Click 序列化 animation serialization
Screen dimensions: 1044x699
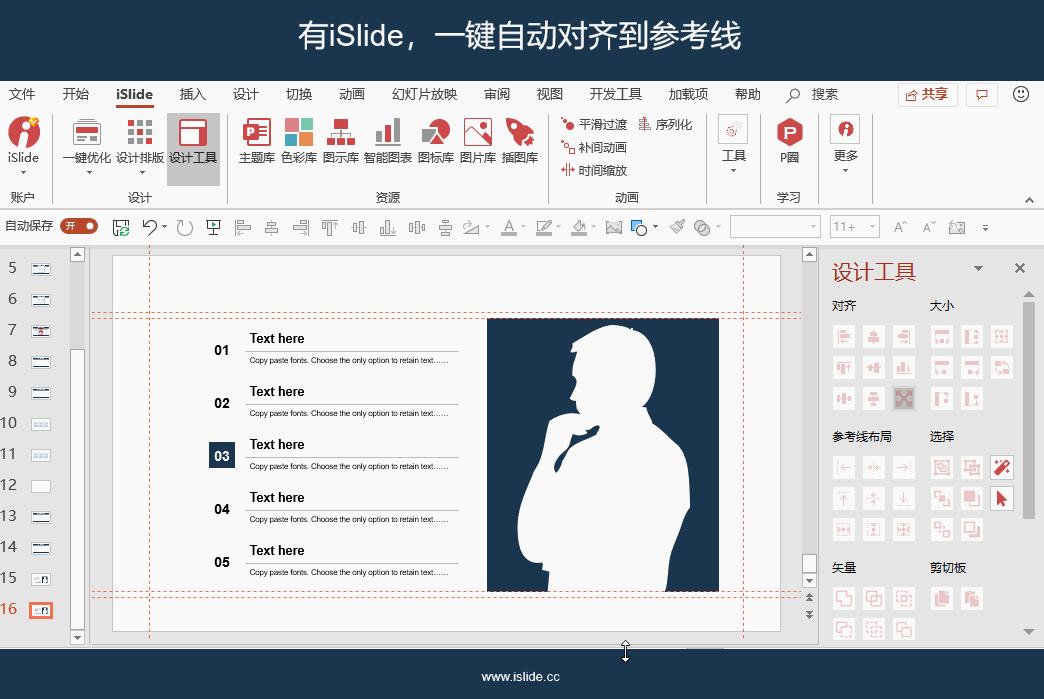665,124
